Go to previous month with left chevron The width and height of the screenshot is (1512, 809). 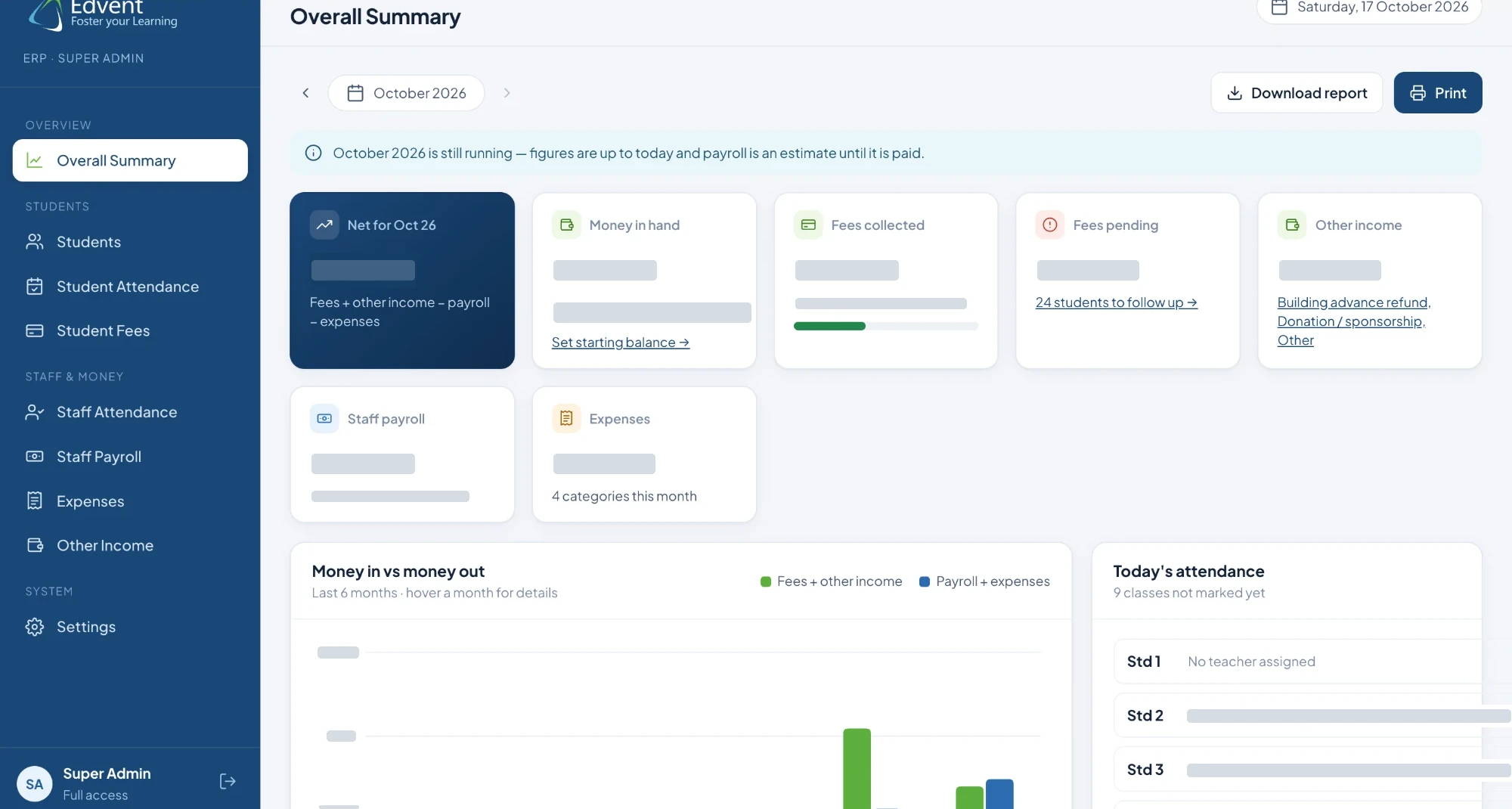tap(305, 93)
